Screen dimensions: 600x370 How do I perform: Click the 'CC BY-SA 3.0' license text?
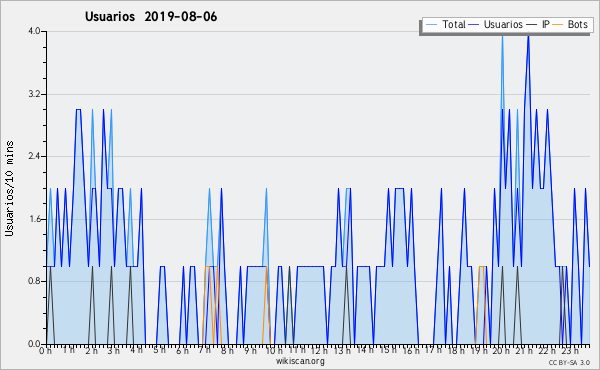point(569,363)
